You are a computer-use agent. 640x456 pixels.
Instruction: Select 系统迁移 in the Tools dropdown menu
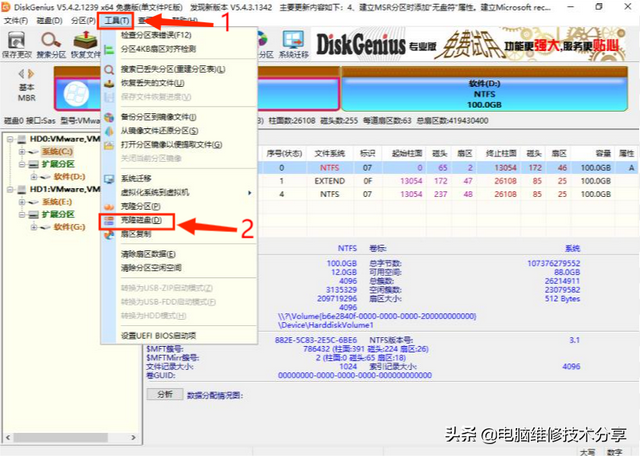pos(136,178)
